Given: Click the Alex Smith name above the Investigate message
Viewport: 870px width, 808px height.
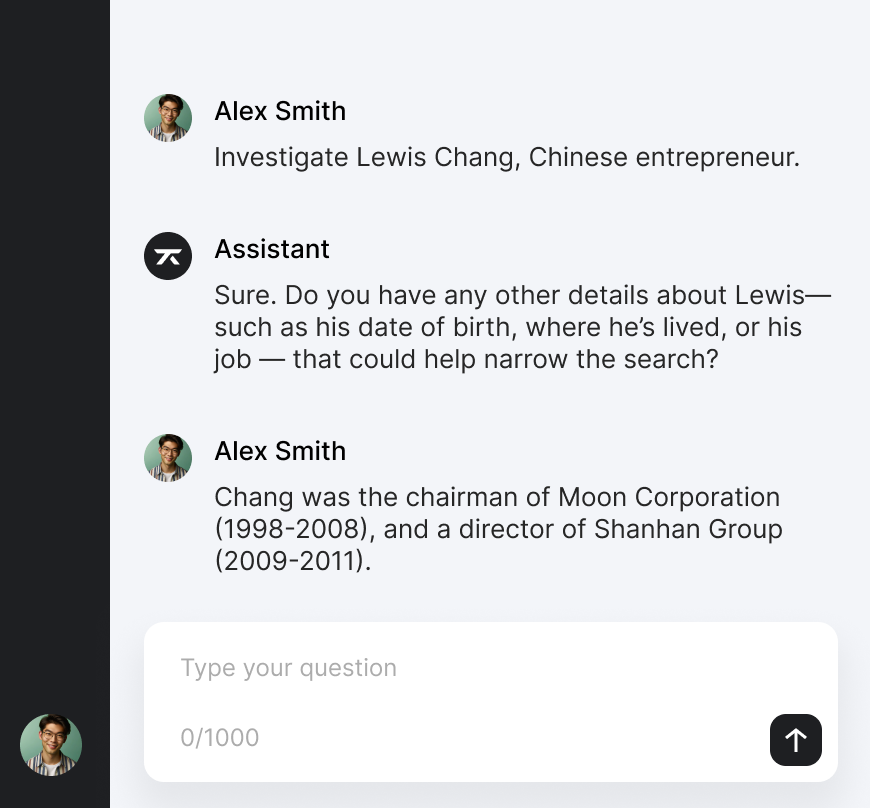Looking at the screenshot, I should (280, 111).
